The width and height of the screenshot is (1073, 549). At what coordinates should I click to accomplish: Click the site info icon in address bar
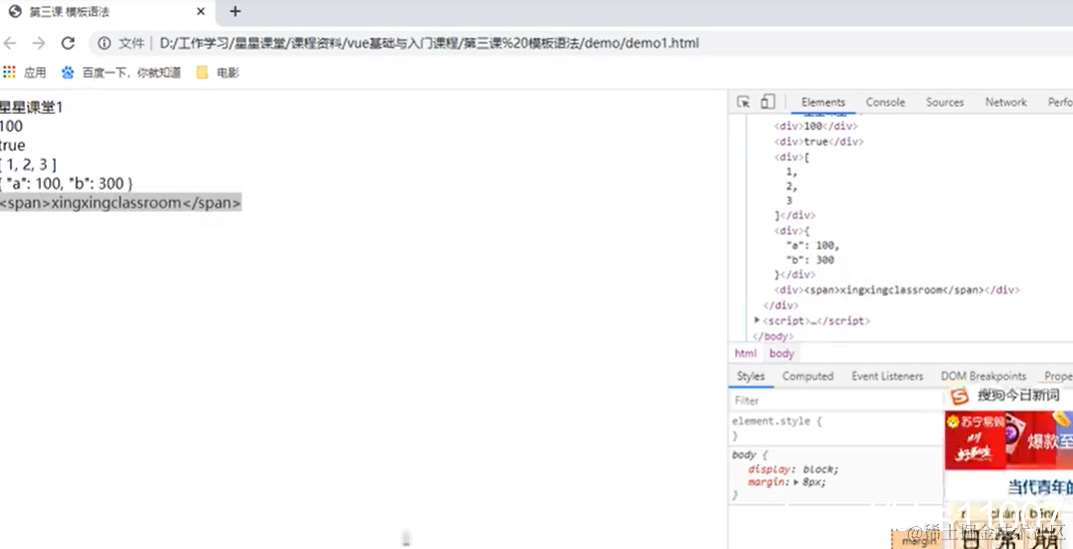tap(104, 43)
